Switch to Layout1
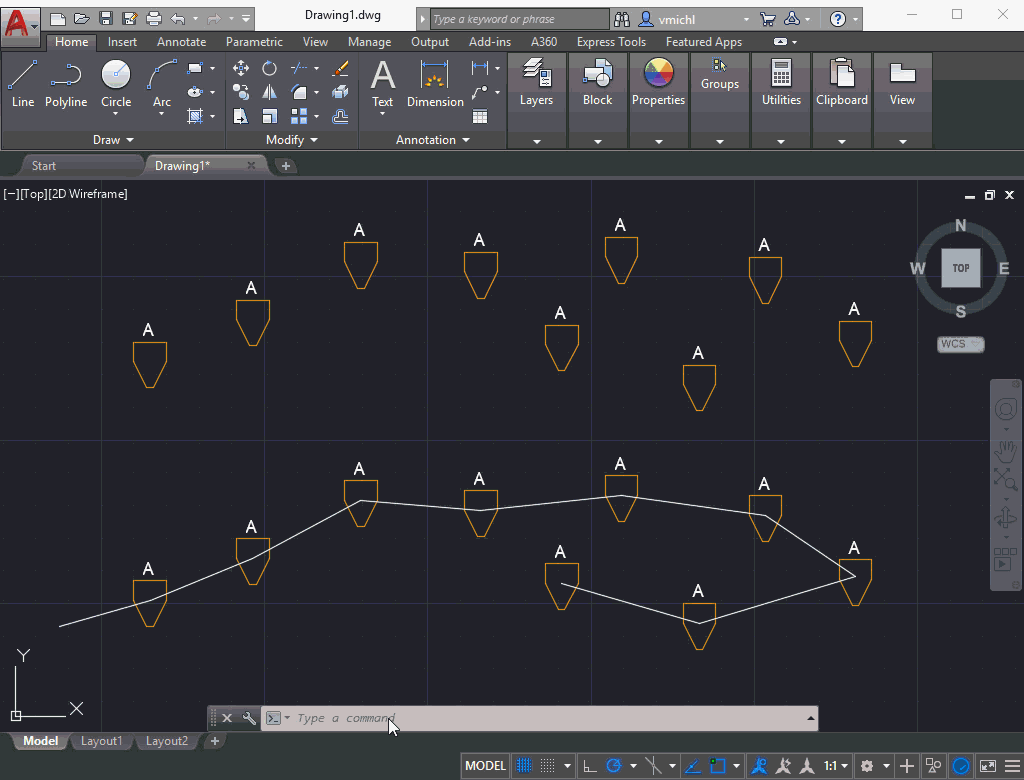1024x780 pixels. point(101,741)
